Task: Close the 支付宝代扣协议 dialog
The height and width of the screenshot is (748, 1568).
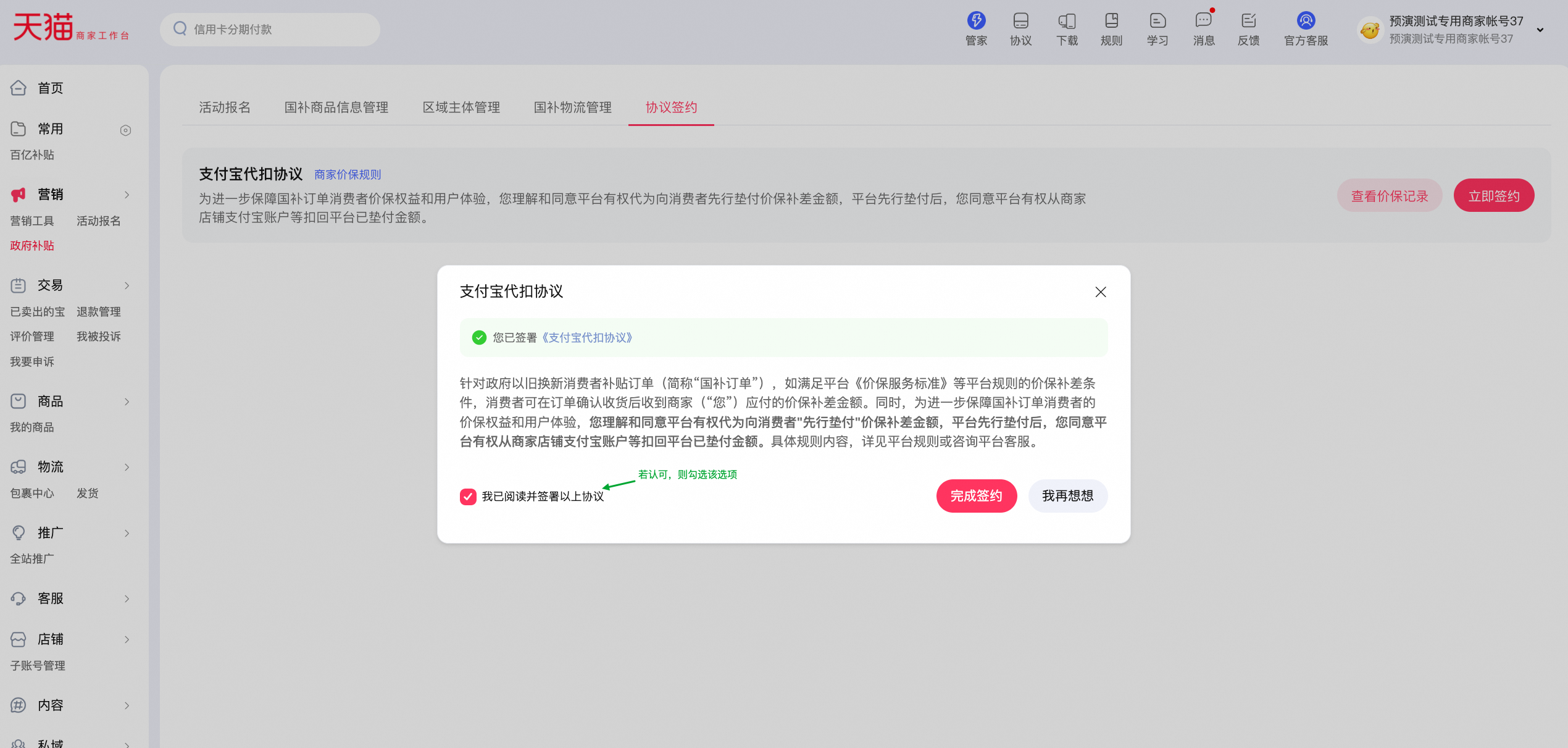Action: 1100,292
